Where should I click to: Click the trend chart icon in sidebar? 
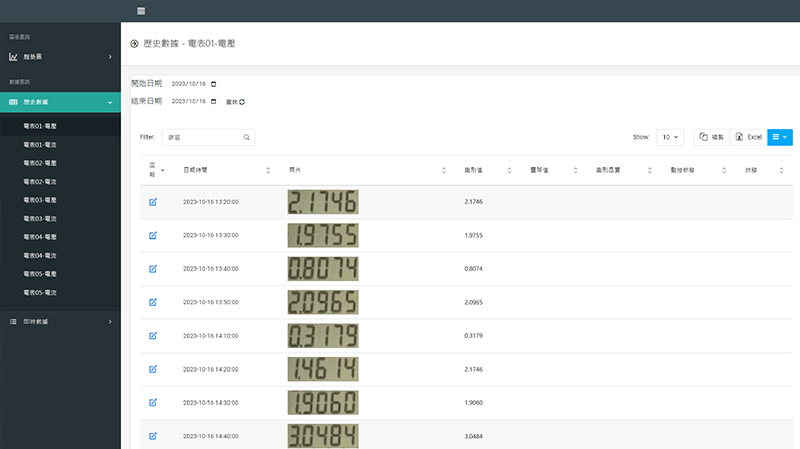pyautogui.click(x=13, y=57)
